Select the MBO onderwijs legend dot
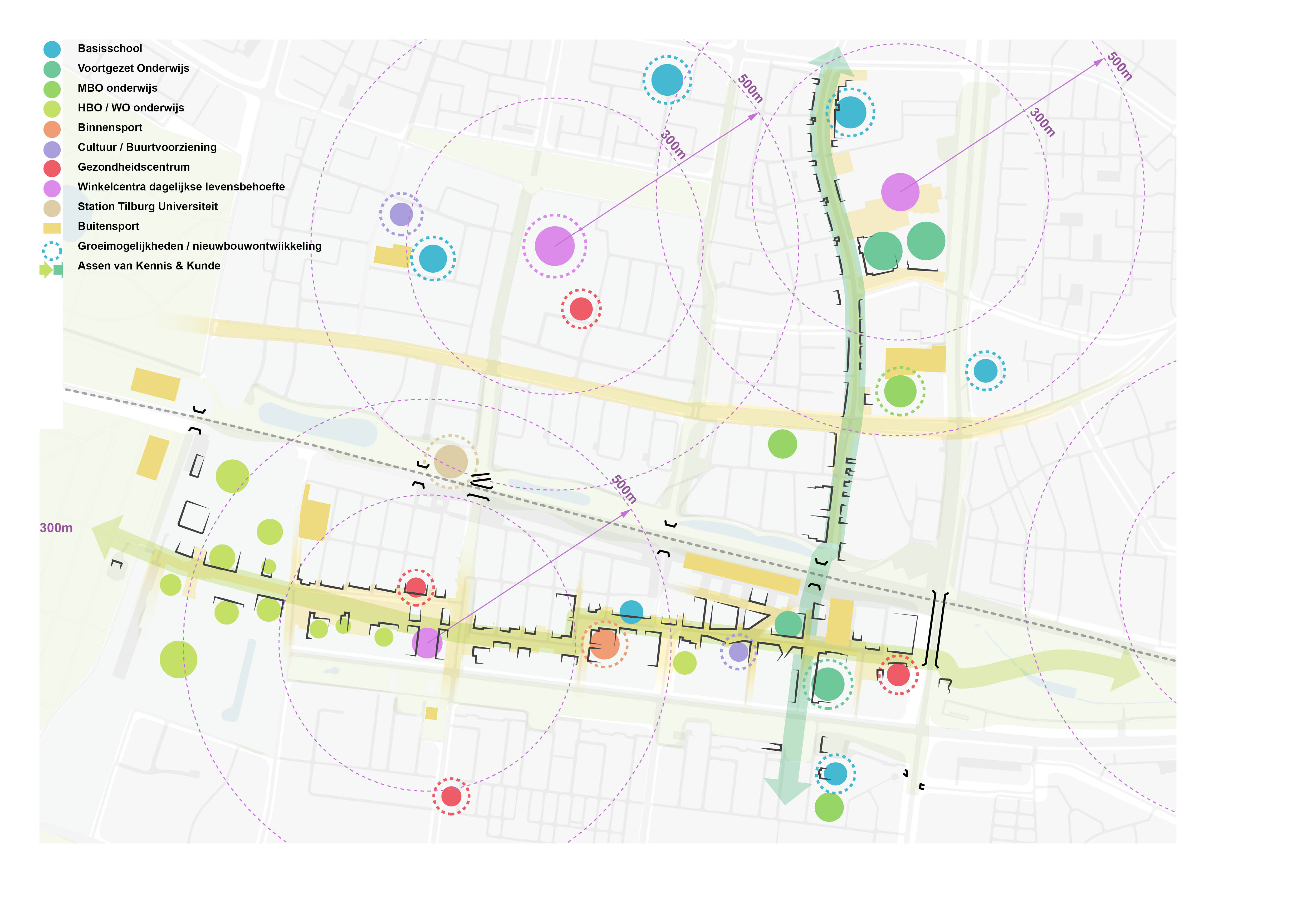 (x=52, y=89)
